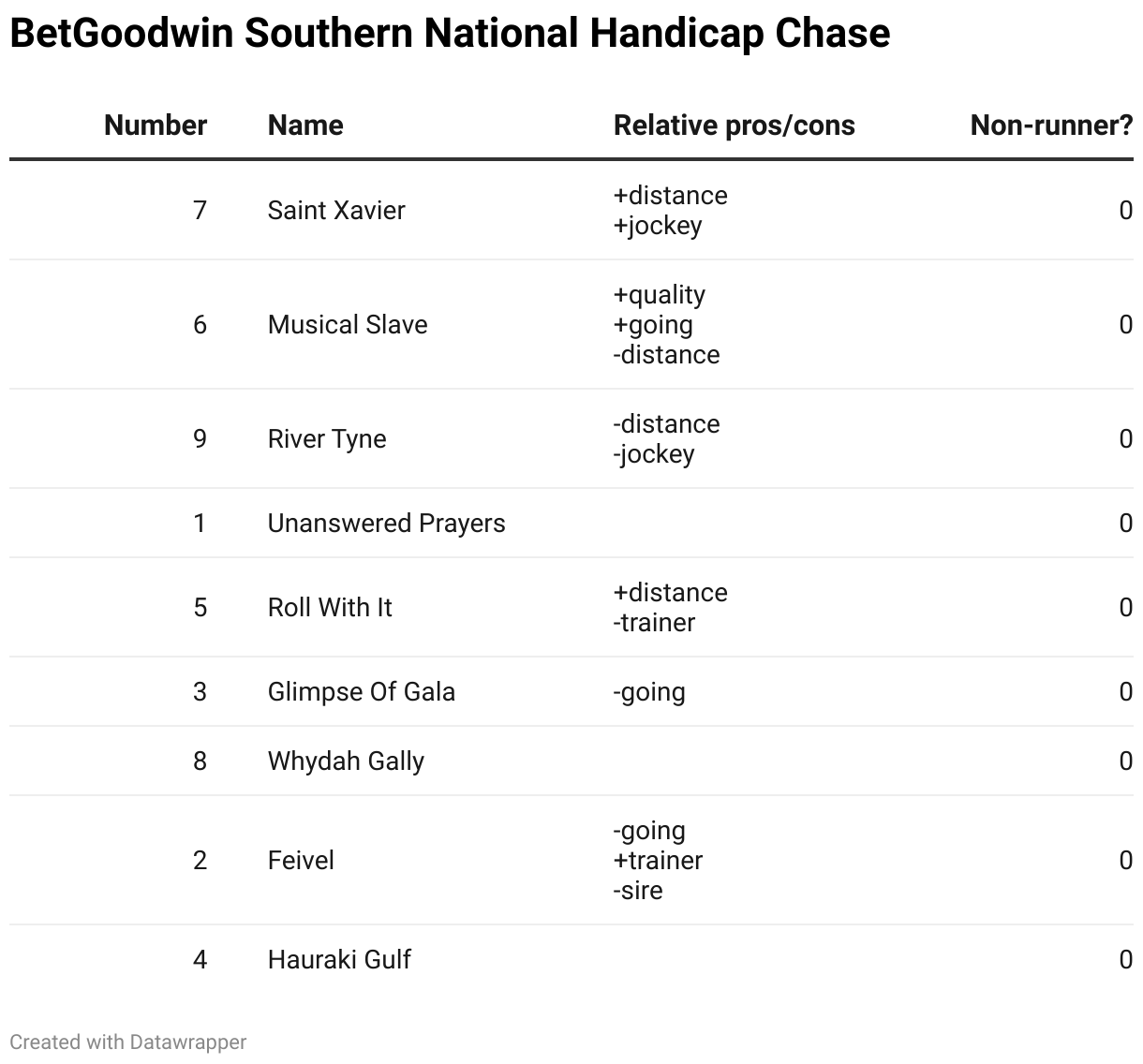Click the +quality text for Musical Slave
Viewport: 1143px width, 1064px height.
click(660, 295)
